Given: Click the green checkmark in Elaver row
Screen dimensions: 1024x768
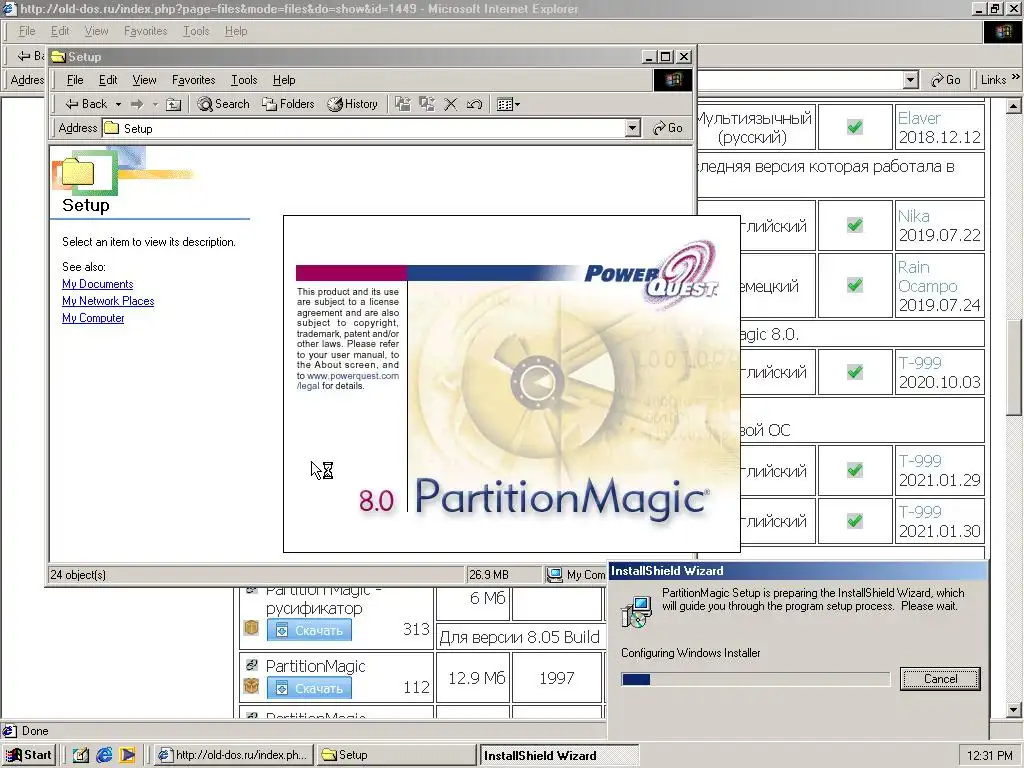Looking at the screenshot, I should [x=854, y=127].
